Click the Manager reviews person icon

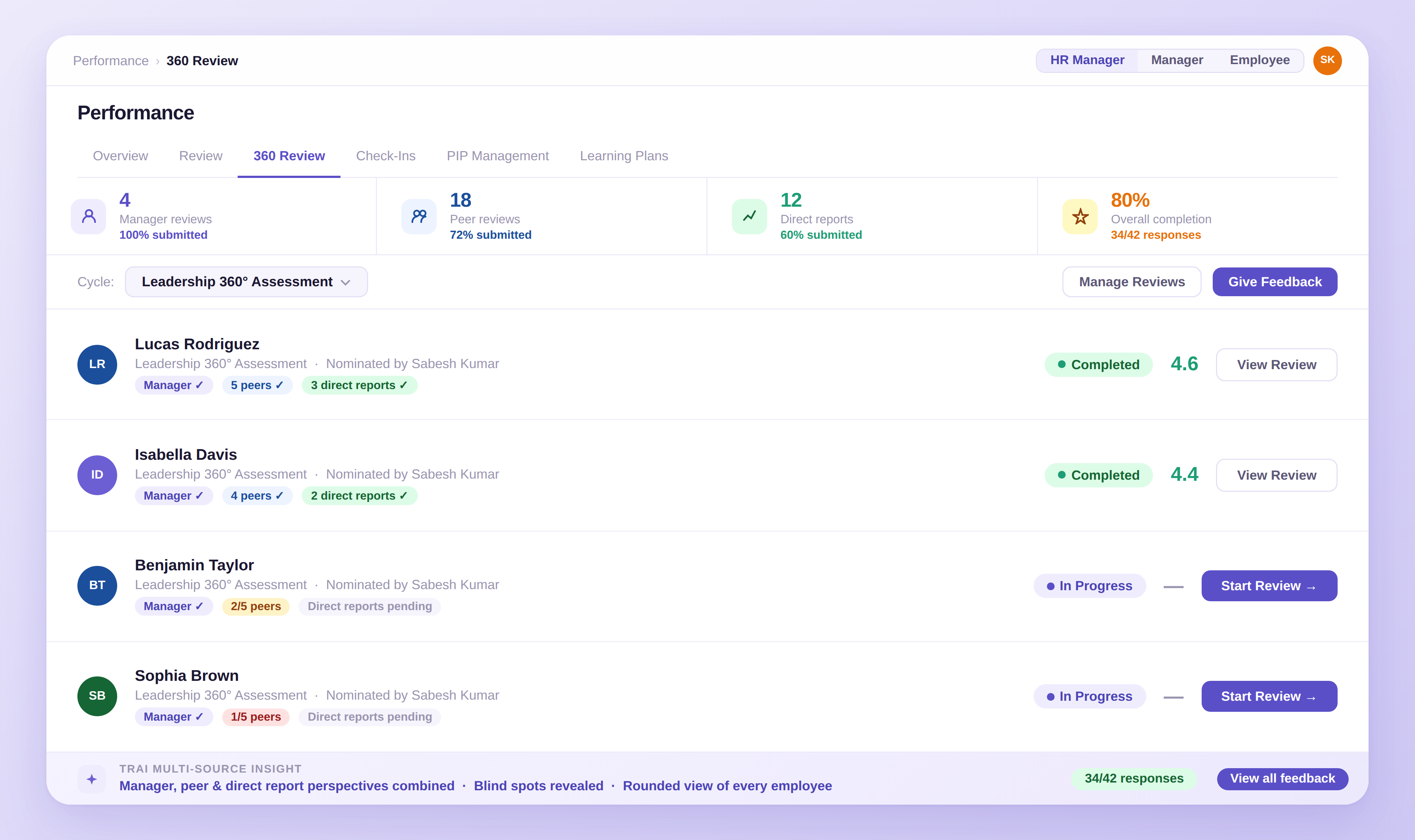(x=88, y=216)
